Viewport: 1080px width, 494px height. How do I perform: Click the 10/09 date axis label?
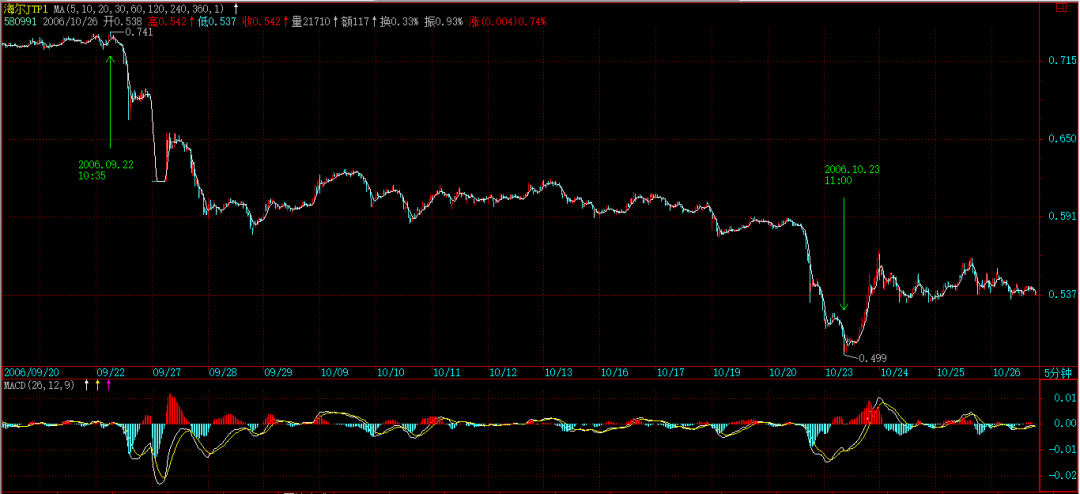(335, 372)
